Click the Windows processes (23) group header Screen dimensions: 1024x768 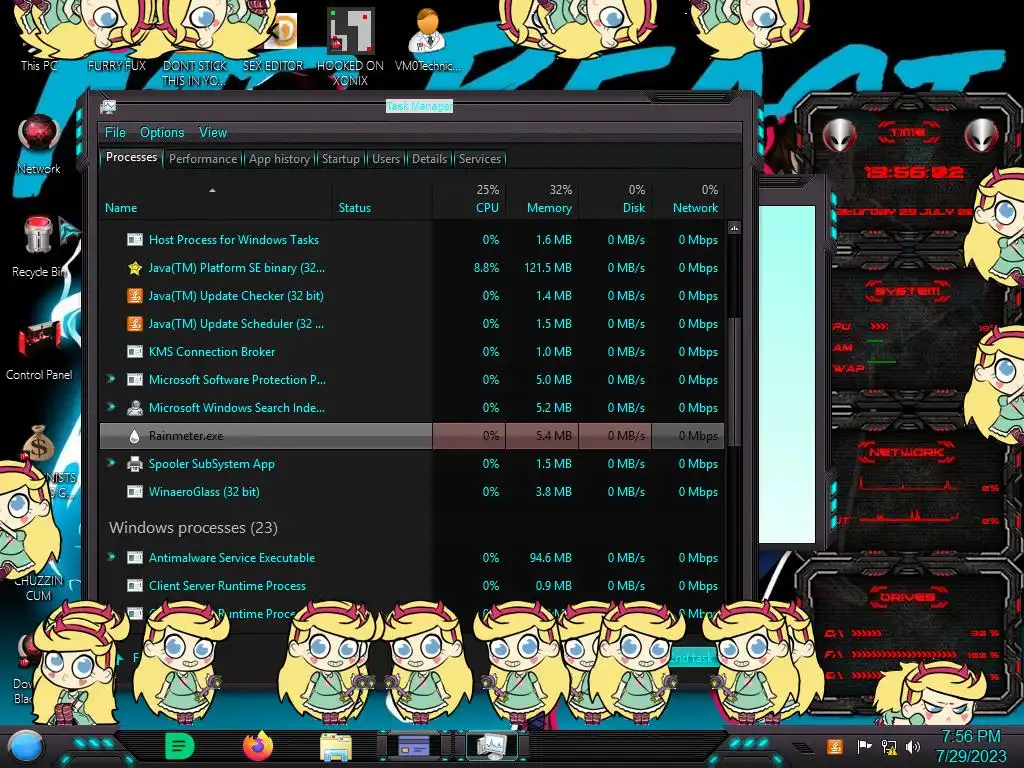tap(193, 528)
